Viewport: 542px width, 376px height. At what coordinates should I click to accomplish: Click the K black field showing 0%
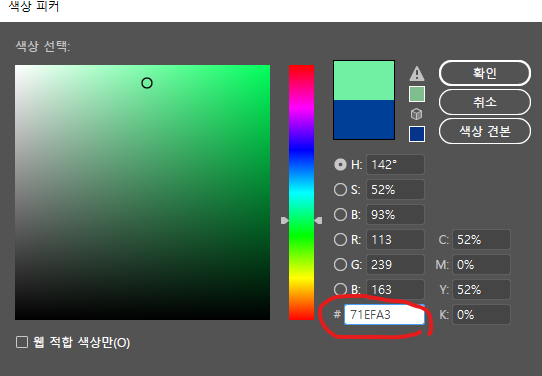[481, 314]
